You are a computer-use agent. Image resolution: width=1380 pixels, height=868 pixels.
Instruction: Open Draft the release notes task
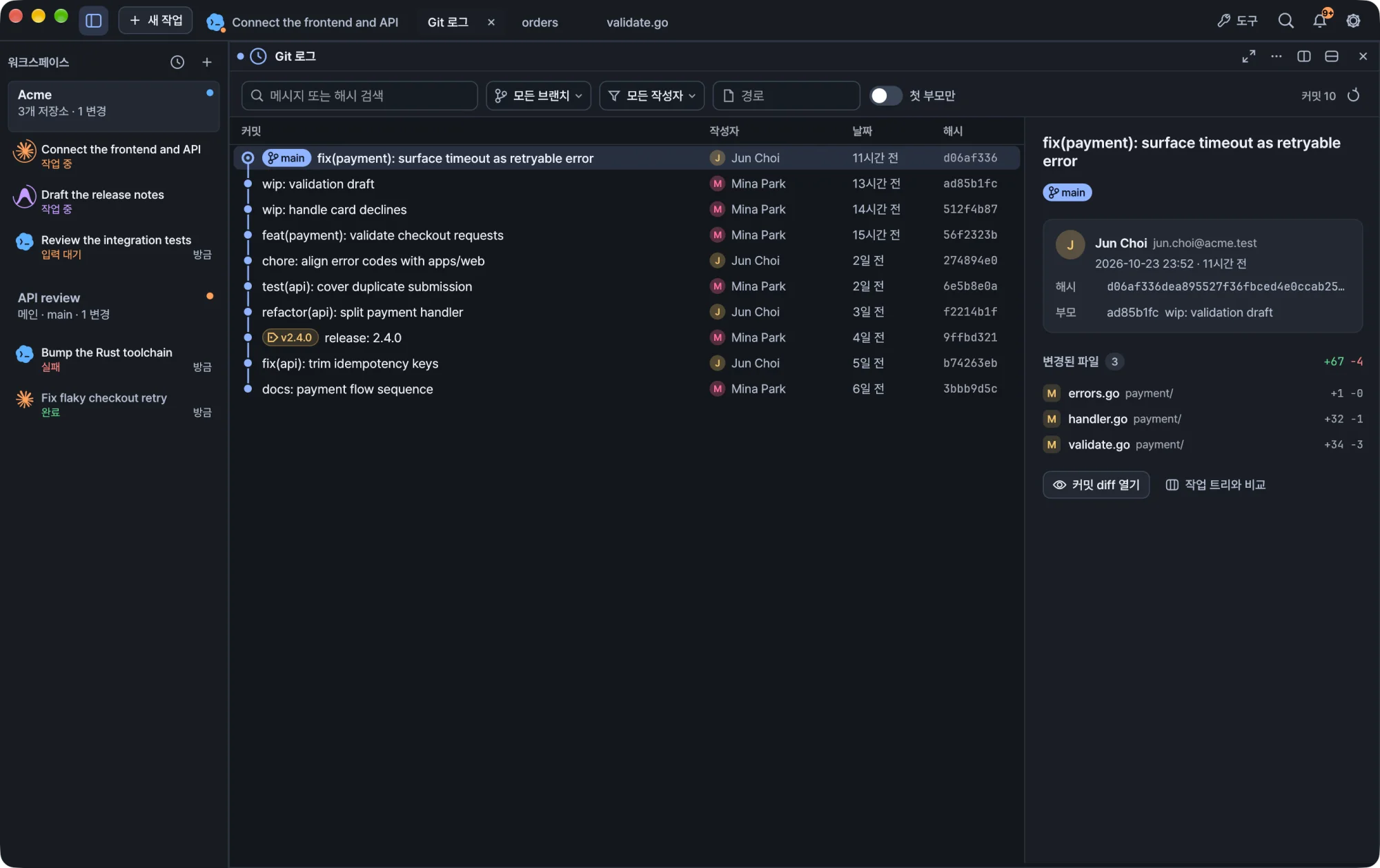(x=114, y=201)
